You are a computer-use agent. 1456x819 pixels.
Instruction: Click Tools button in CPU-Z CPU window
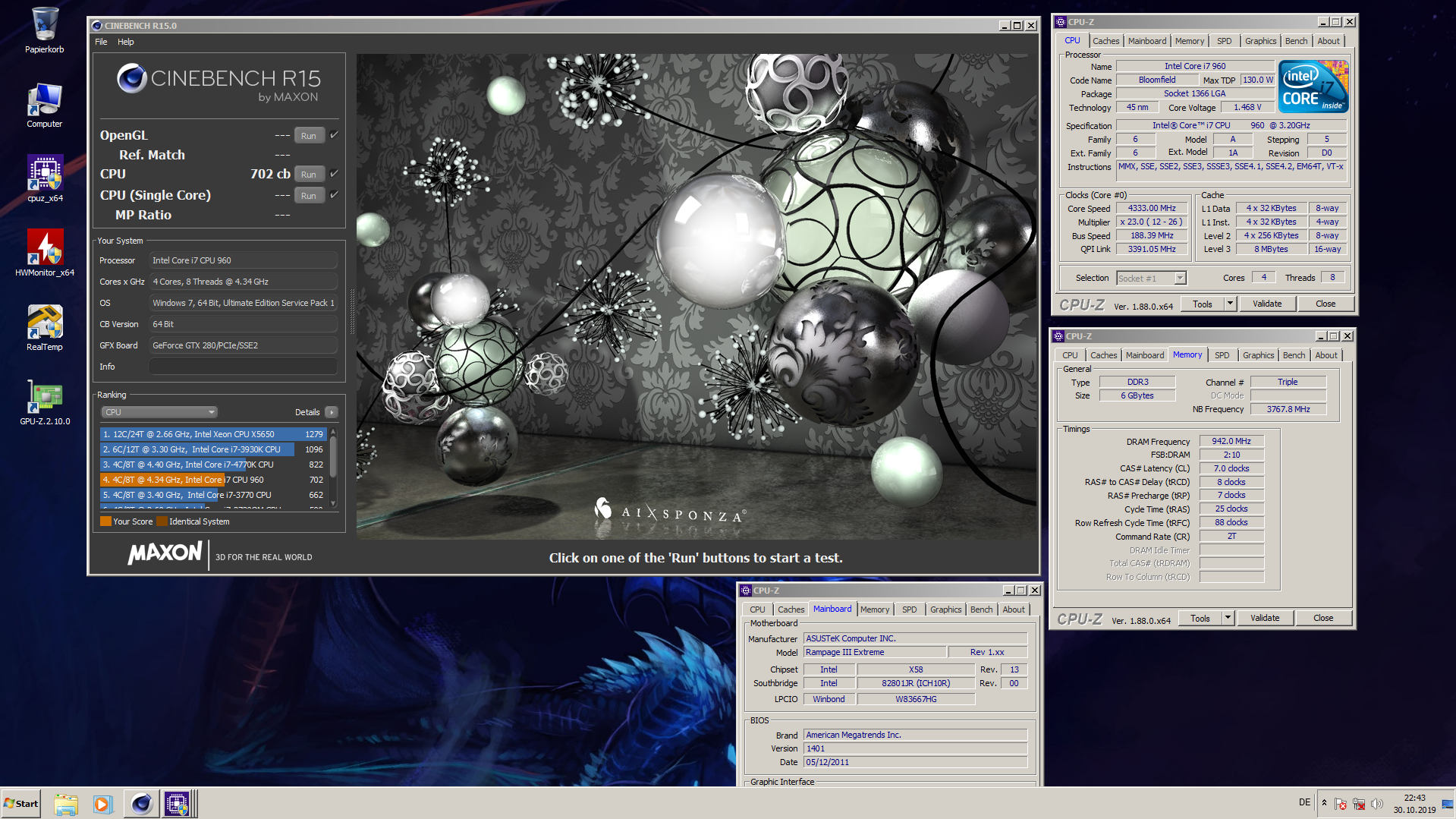tap(1203, 304)
